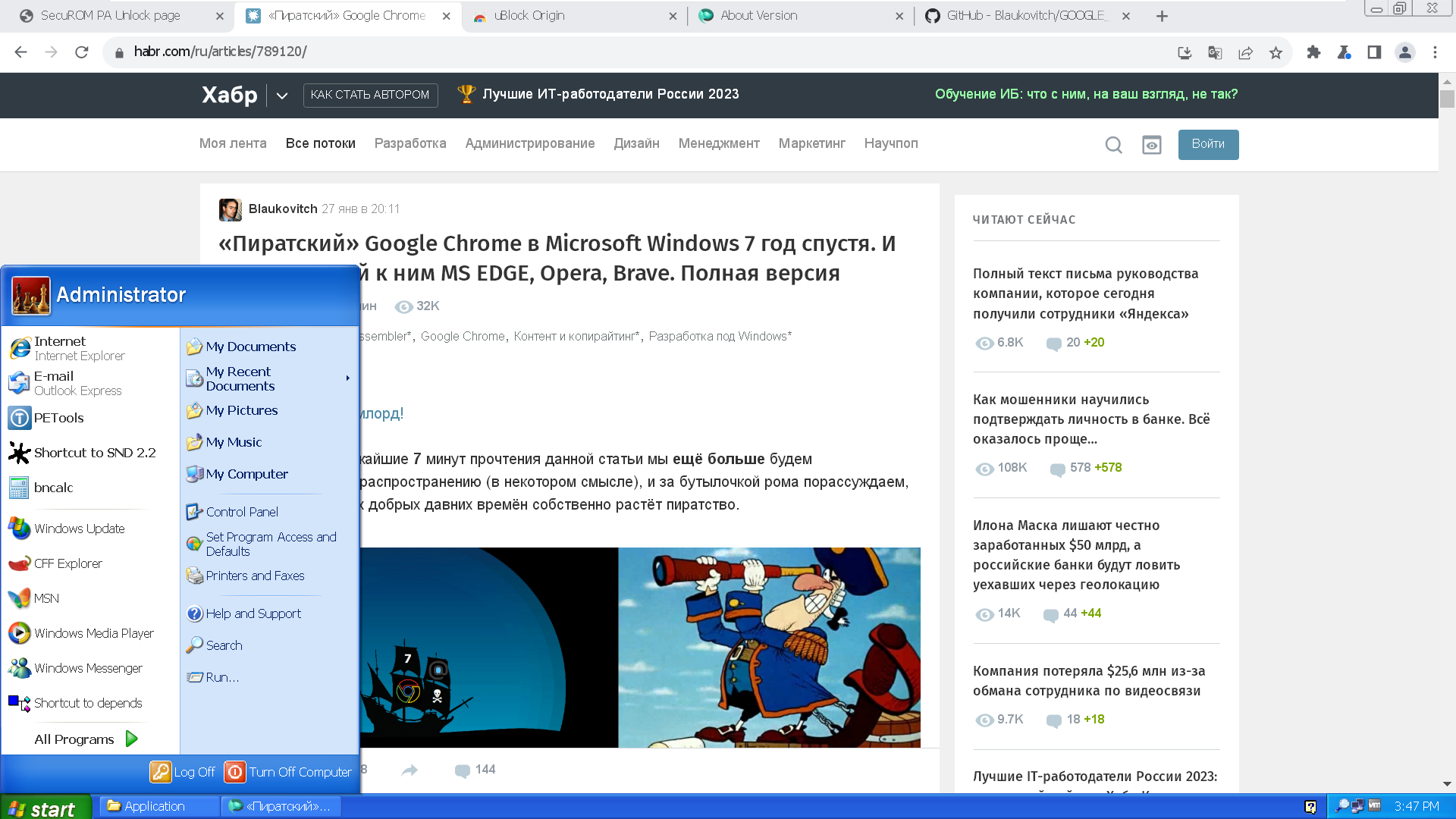Open sidebar article about Яндекс letter
Screen dimensions: 1456x819
point(1085,293)
